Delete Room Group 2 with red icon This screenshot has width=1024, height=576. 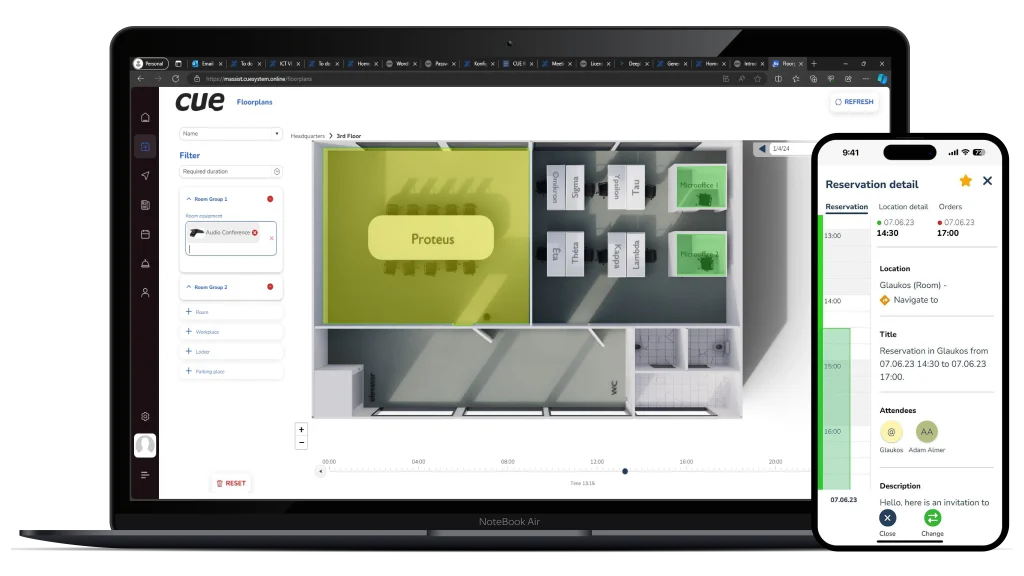[x=270, y=287]
